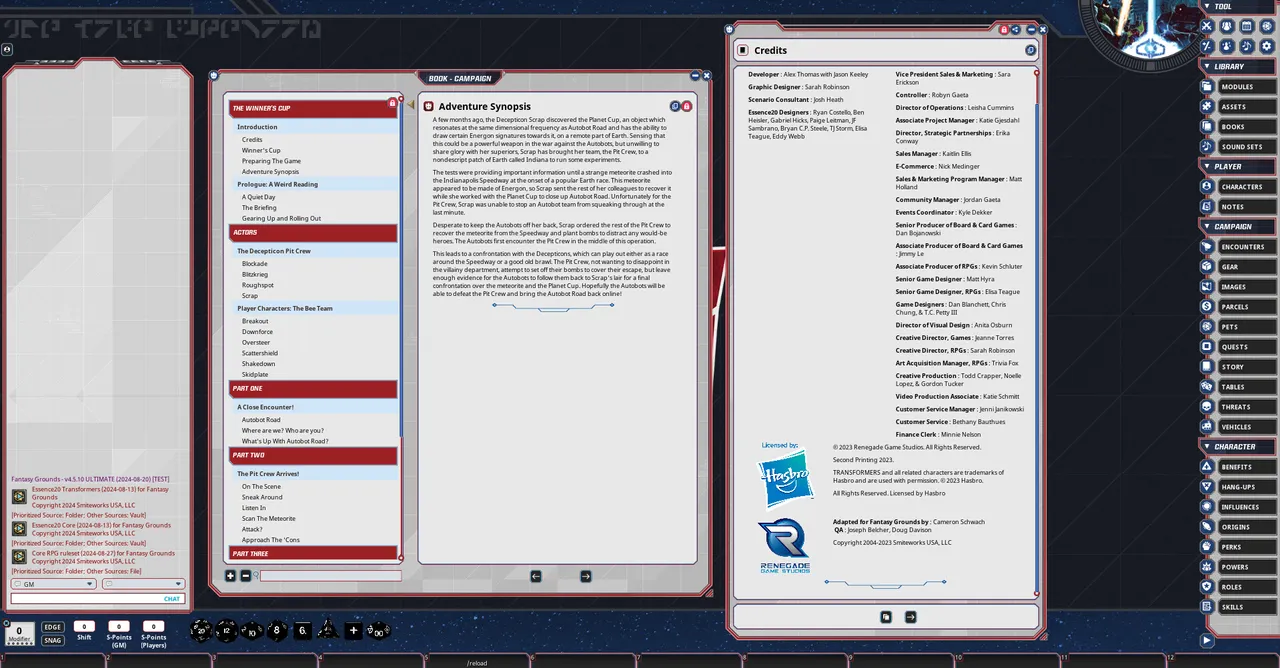This screenshot has height=668, width=1280.
Task: Click the Modifier value box
Action: (x=19, y=632)
